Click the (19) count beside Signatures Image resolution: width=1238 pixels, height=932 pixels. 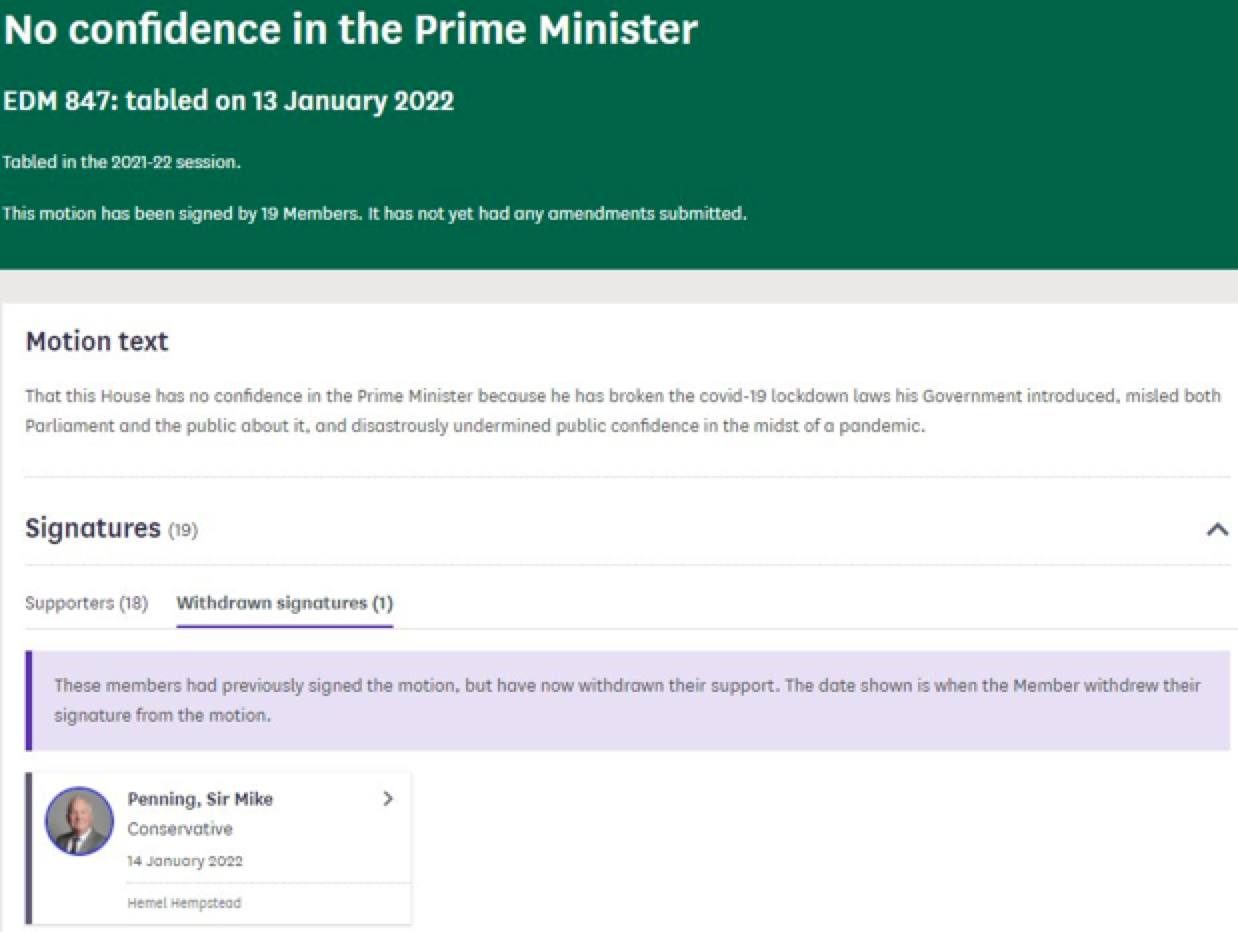coord(183,530)
